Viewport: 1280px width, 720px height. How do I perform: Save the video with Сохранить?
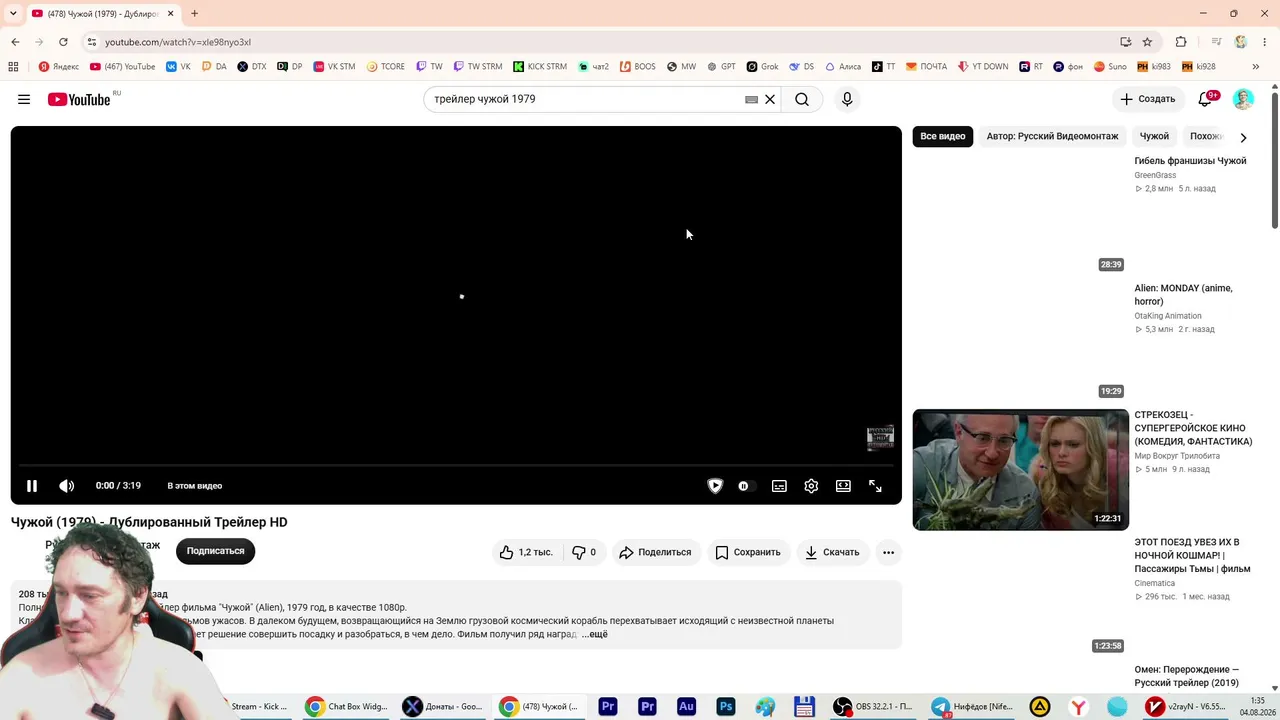747,552
